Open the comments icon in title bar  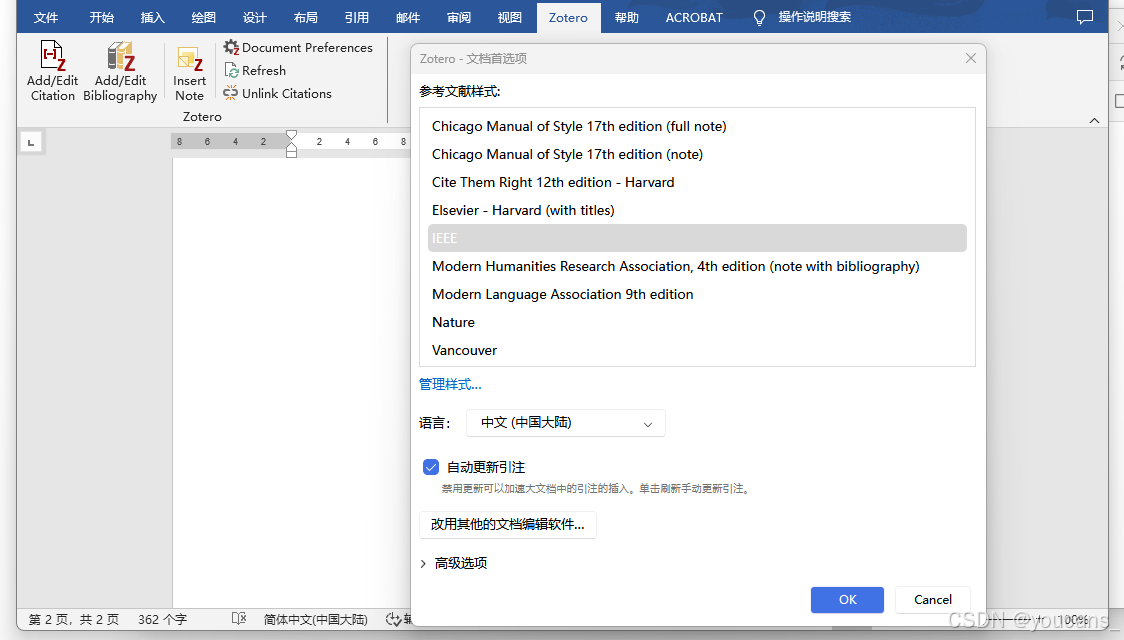[1085, 17]
